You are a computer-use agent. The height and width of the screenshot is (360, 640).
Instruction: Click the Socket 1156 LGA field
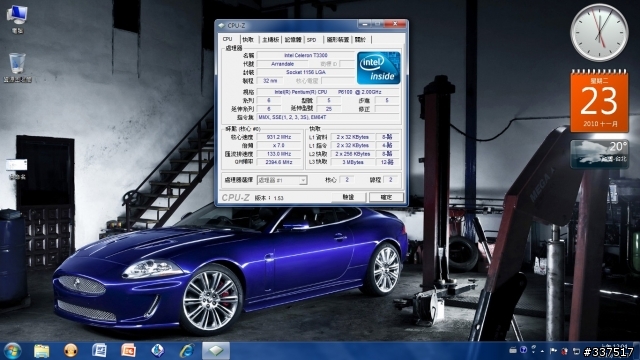tap(306, 72)
